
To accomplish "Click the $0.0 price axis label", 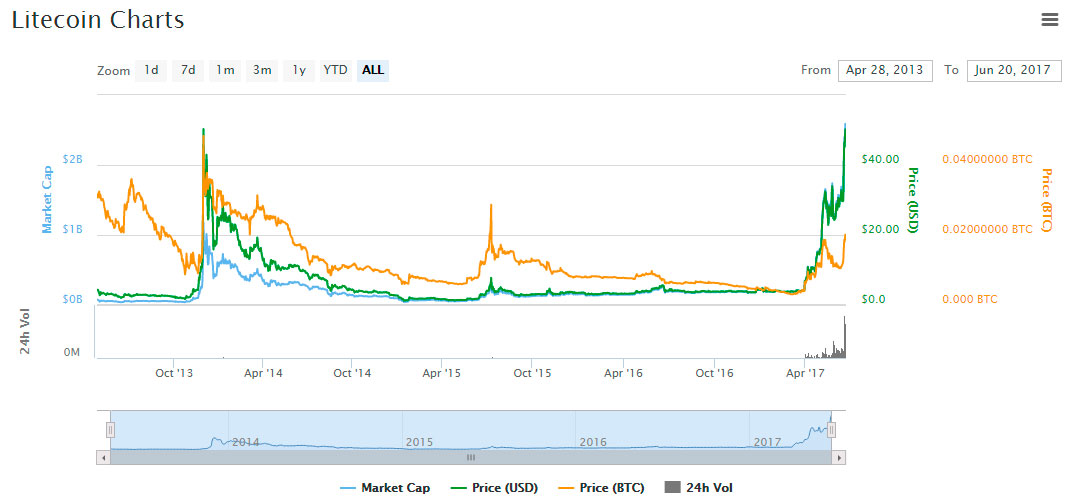I will [x=873, y=299].
